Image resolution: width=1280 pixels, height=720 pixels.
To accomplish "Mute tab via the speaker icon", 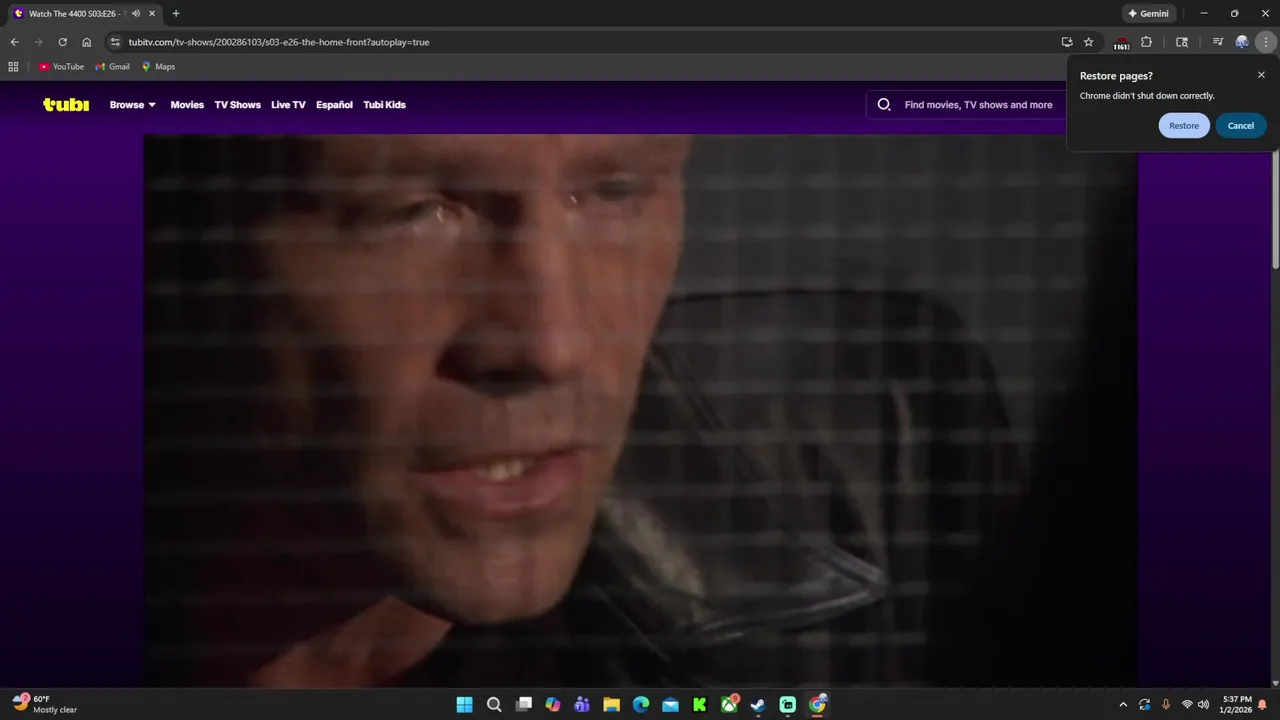I will pos(136,14).
